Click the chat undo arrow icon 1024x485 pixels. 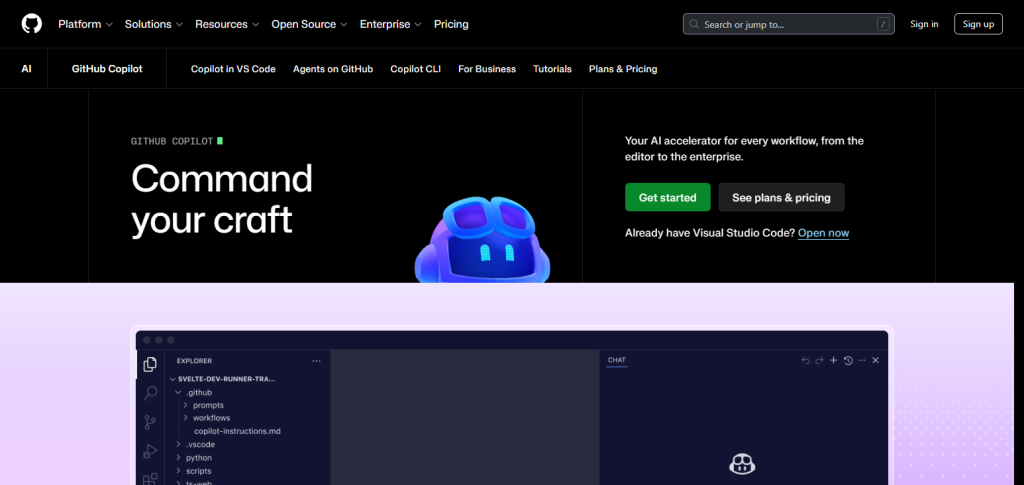pyautogui.click(x=805, y=360)
